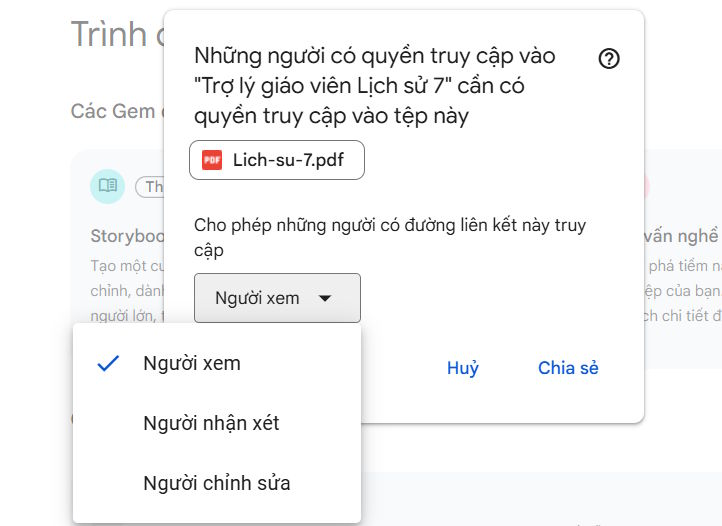
Task: Choose Người chỉnh sửa option
Action: 217,483
